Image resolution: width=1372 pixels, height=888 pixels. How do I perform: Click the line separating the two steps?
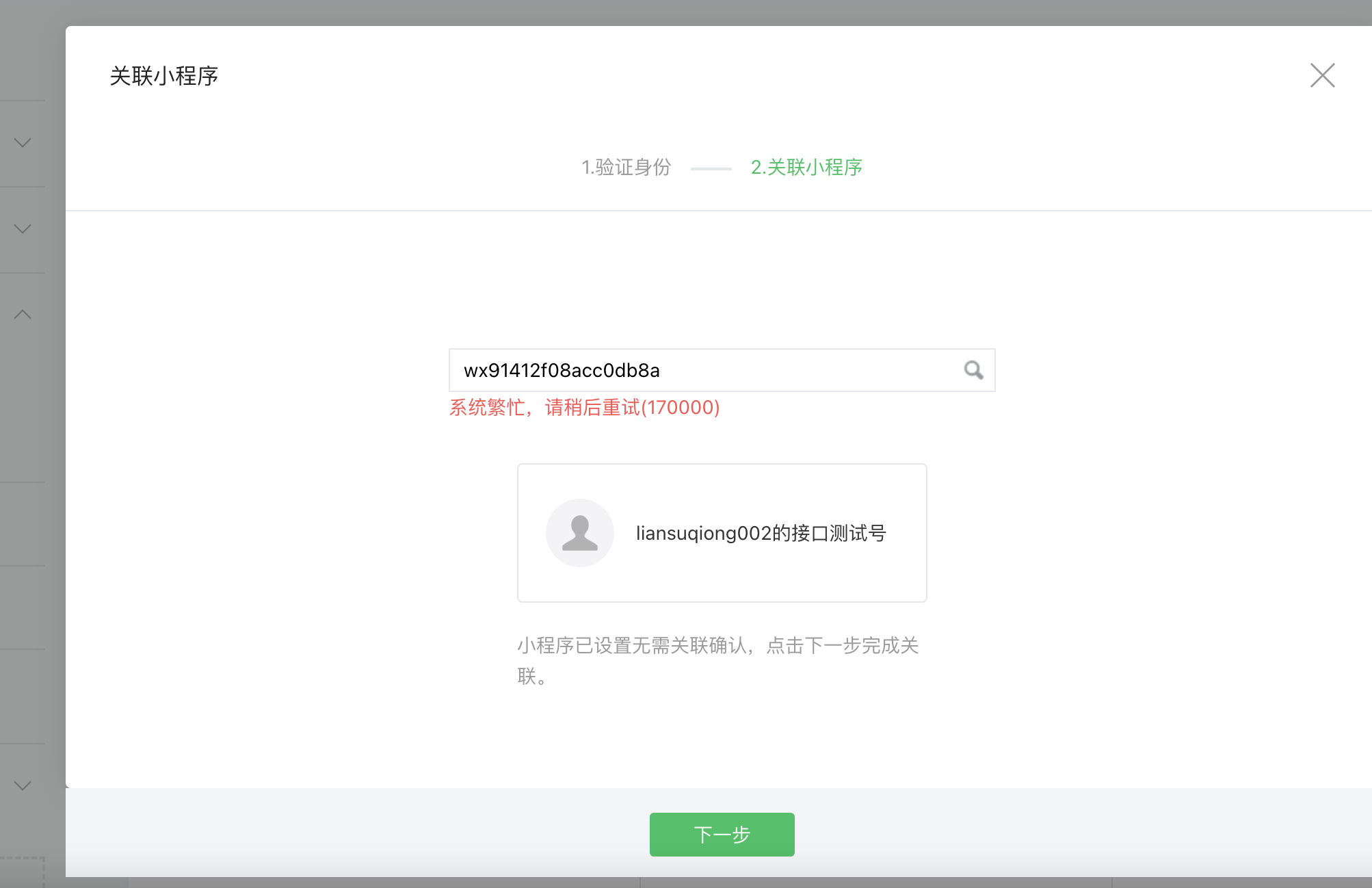pos(711,168)
